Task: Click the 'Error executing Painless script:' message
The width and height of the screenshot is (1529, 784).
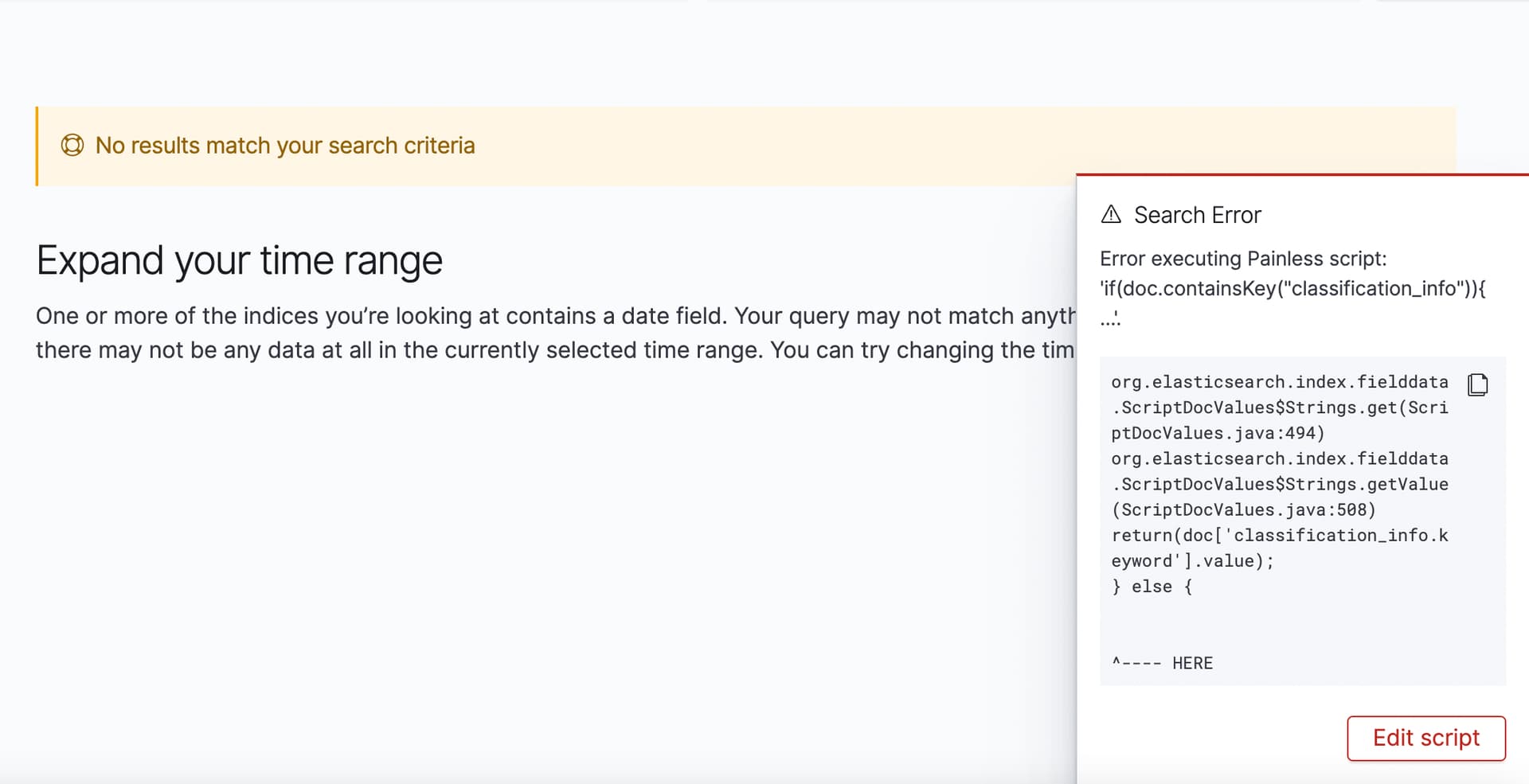Action: point(1242,259)
